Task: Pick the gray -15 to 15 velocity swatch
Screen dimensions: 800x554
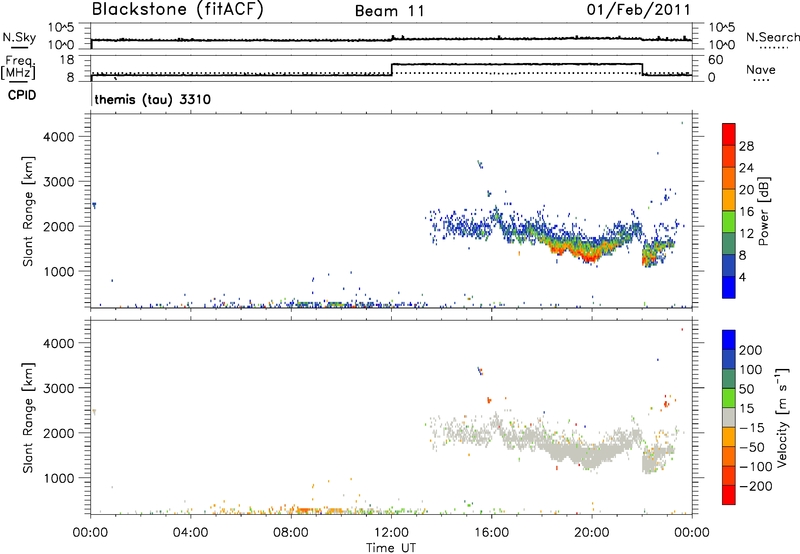Action: [x=729, y=418]
